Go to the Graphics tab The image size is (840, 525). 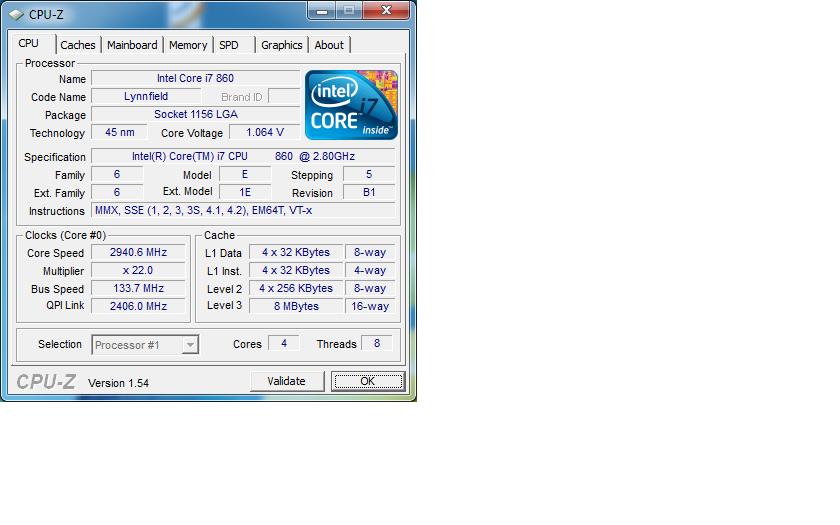(282, 45)
